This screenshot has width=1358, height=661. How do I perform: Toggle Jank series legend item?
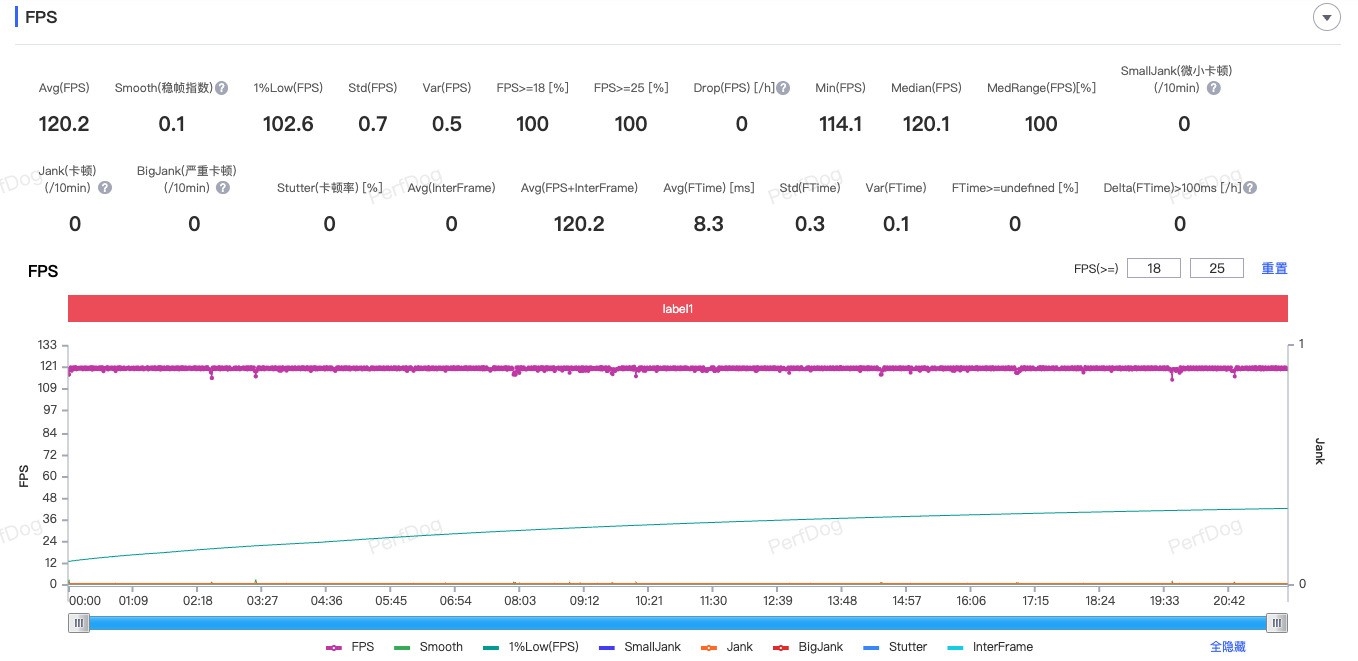[x=727, y=647]
